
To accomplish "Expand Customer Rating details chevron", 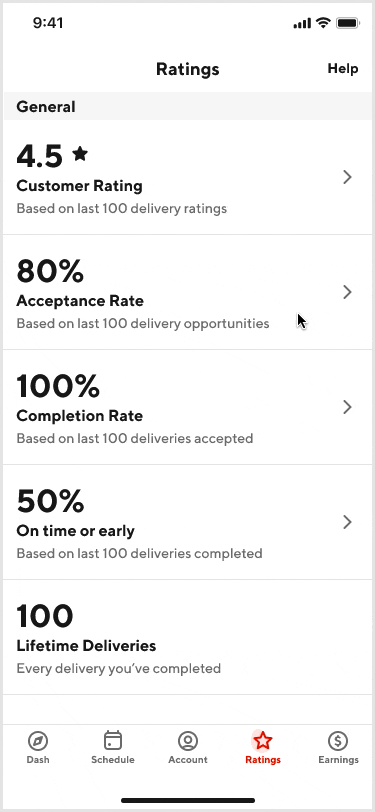I will coord(348,177).
